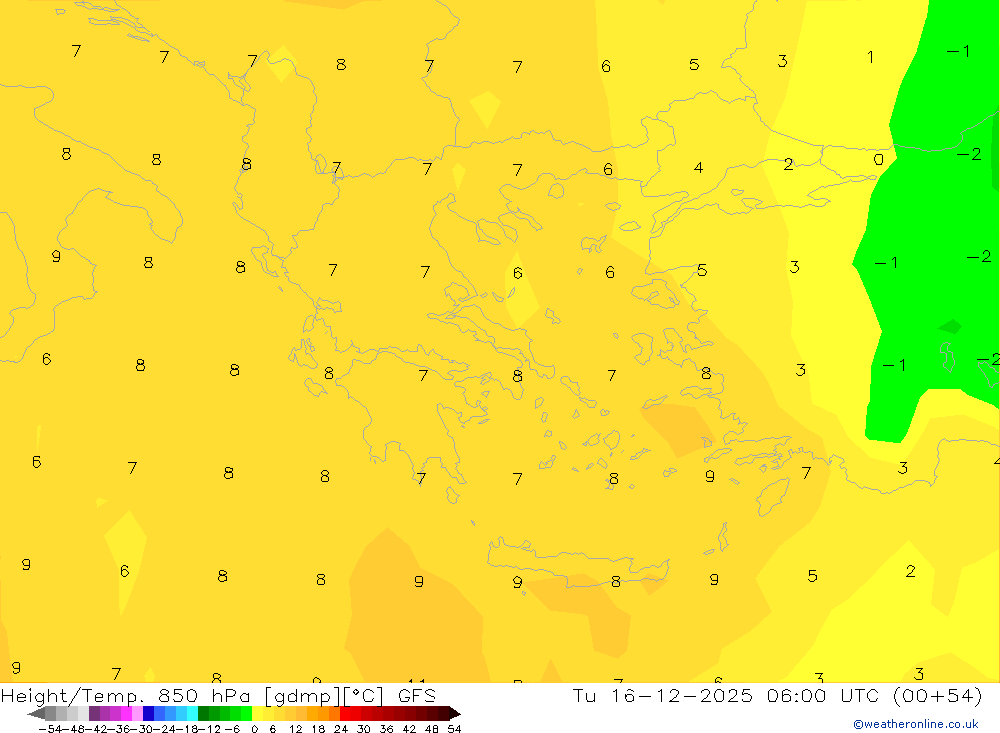Click the '48' legend scale label

pyautogui.click(x=432, y=729)
